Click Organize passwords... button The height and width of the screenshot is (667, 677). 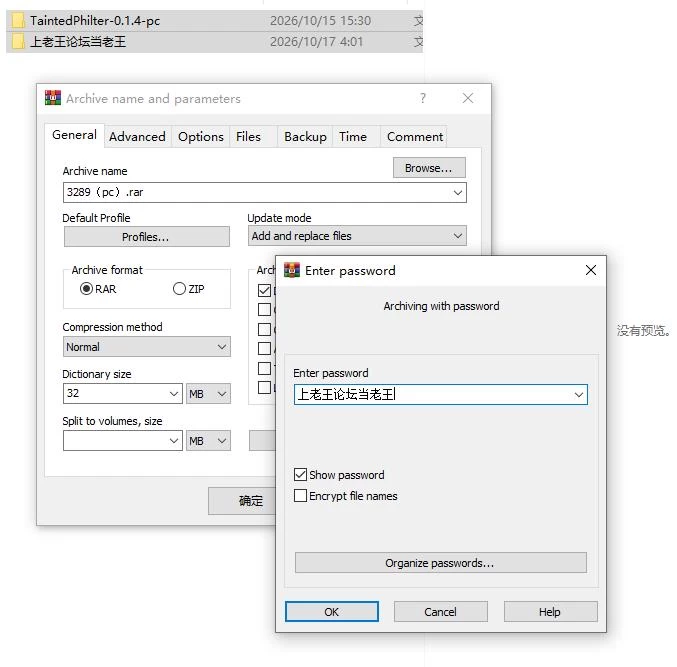pyautogui.click(x=440, y=563)
